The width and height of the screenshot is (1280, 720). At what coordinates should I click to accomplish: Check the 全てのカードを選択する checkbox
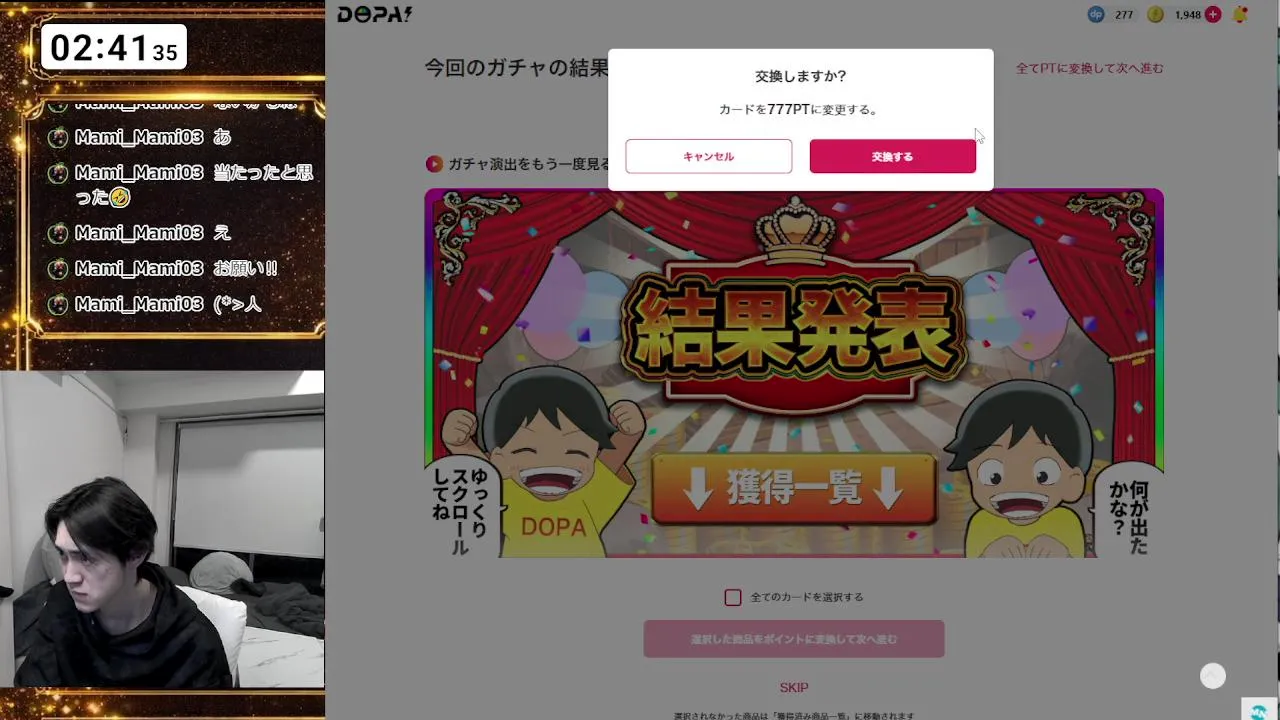[x=733, y=597]
